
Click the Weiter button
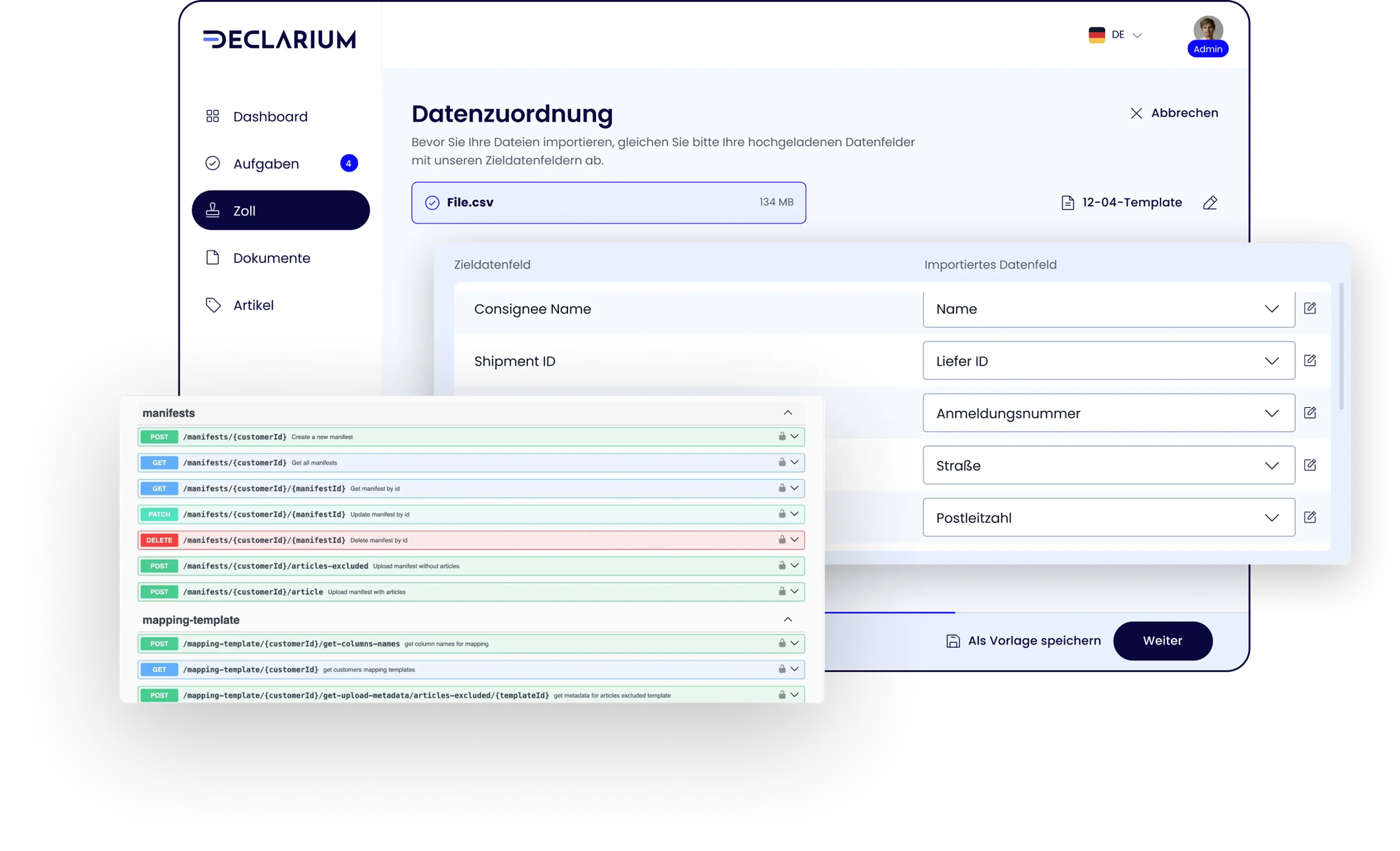tap(1162, 641)
